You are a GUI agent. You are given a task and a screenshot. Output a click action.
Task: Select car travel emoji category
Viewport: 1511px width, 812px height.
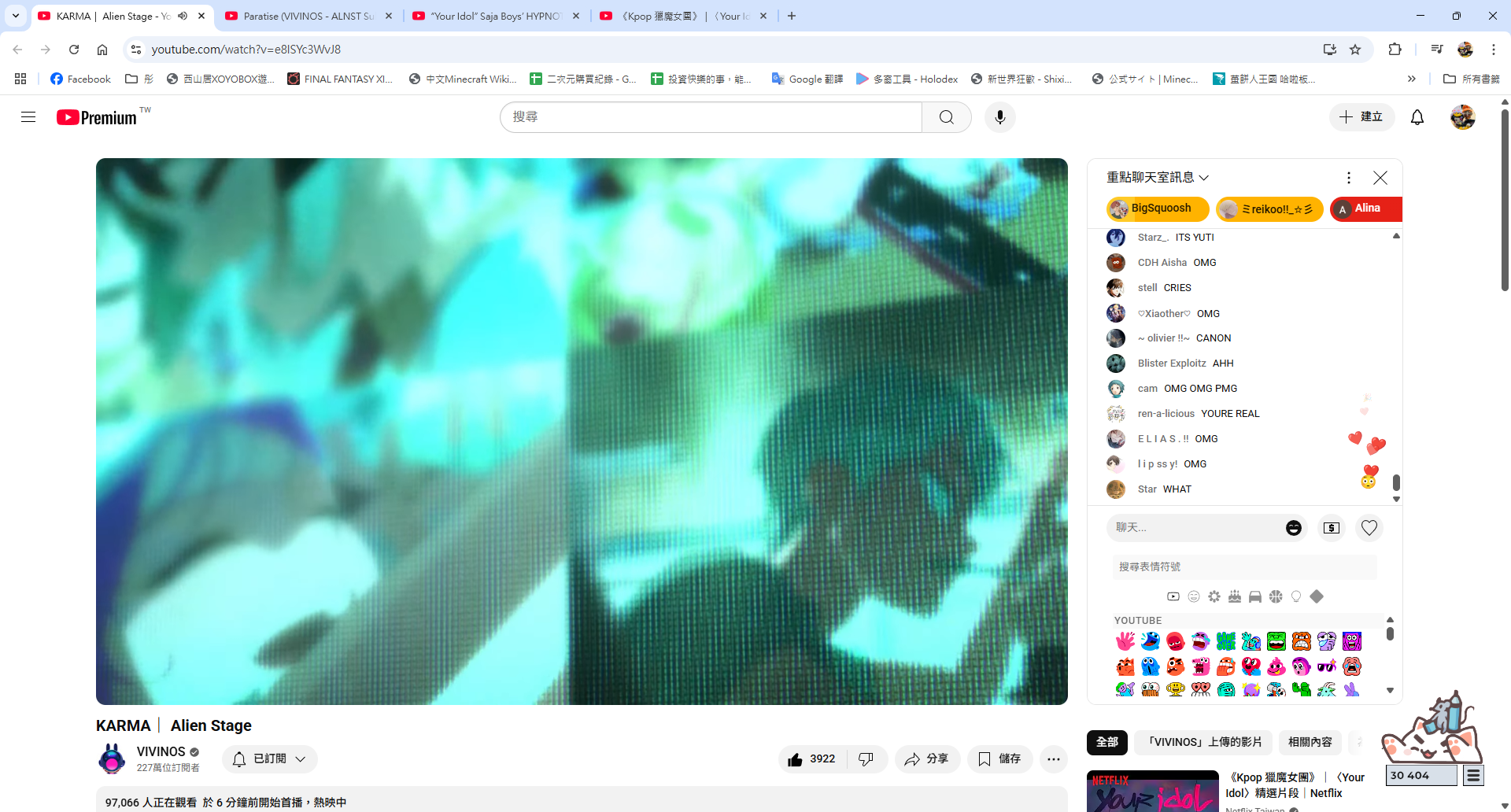coord(1255,596)
